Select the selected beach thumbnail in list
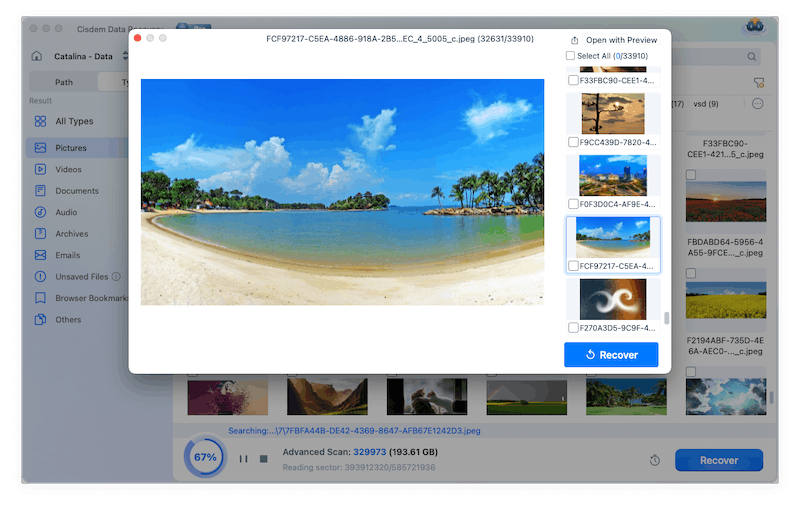The height and width of the screenshot is (510, 800). (613, 237)
